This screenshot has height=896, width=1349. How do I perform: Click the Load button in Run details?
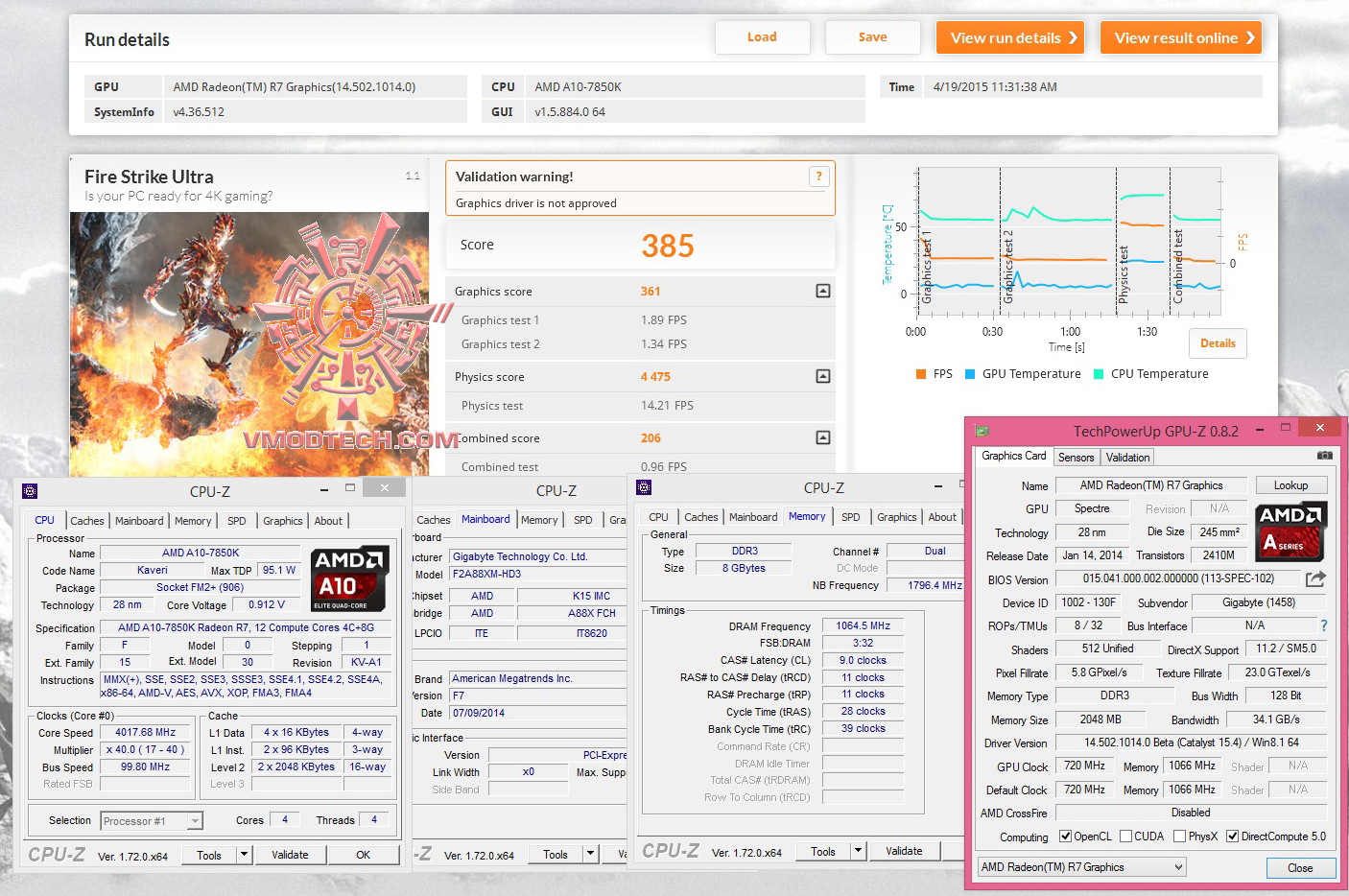[x=762, y=37]
